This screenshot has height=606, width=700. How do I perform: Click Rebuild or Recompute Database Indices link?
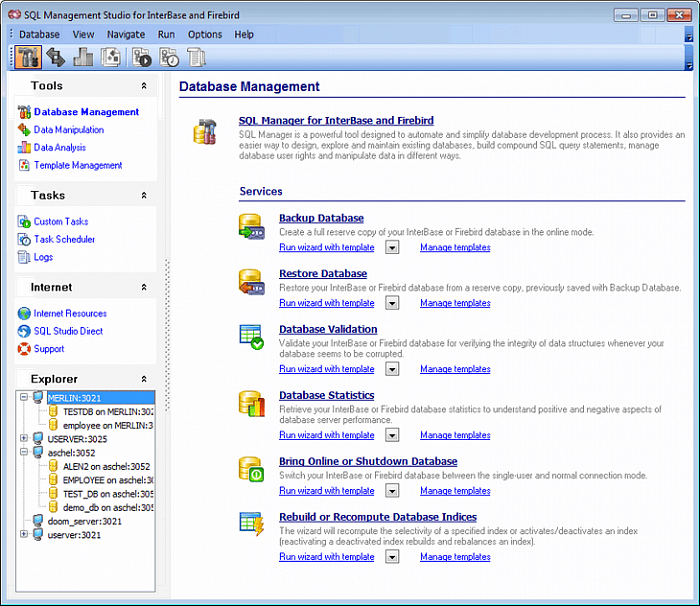click(378, 517)
